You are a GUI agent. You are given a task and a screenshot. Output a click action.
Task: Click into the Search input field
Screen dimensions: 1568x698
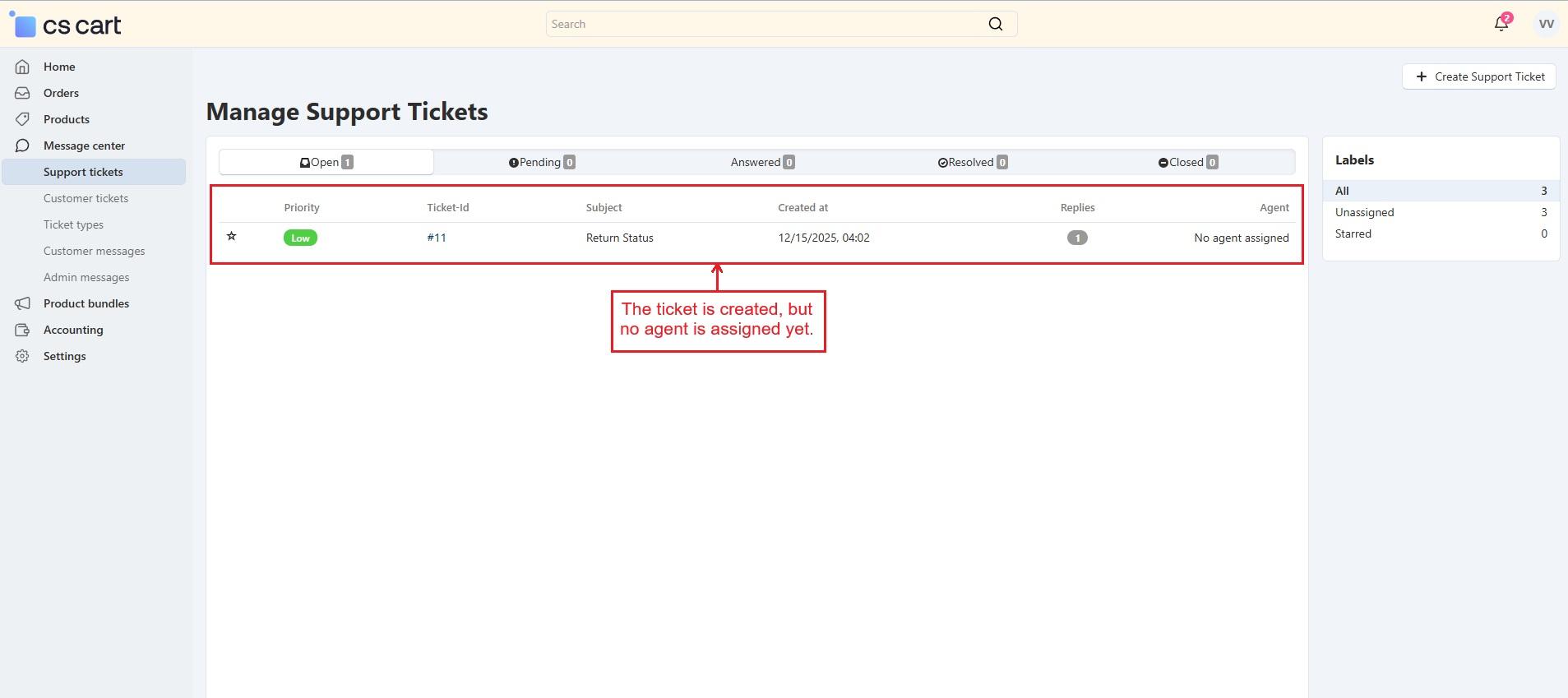[765, 24]
